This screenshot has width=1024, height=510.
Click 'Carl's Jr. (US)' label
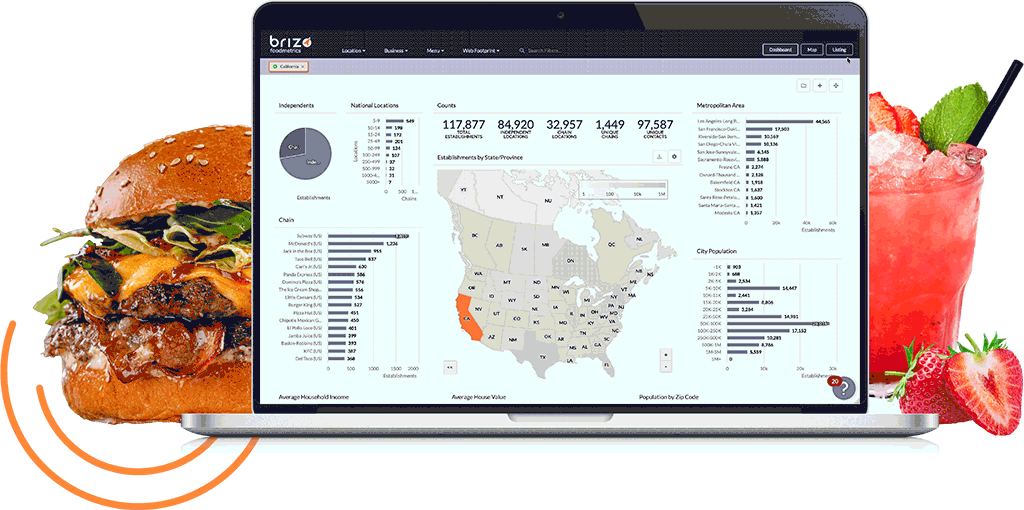pyautogui.click(x=310, y=266)
